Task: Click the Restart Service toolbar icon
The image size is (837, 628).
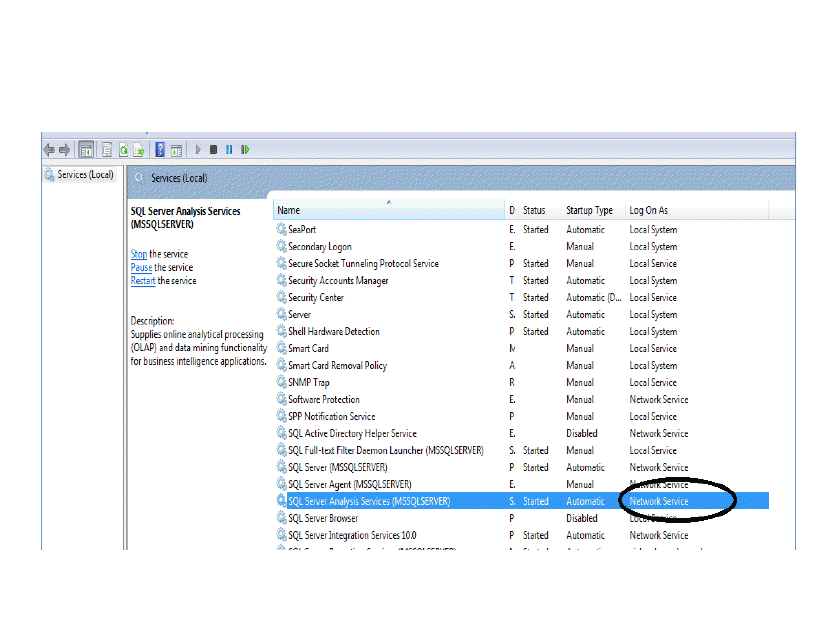Action: (245, 150)
